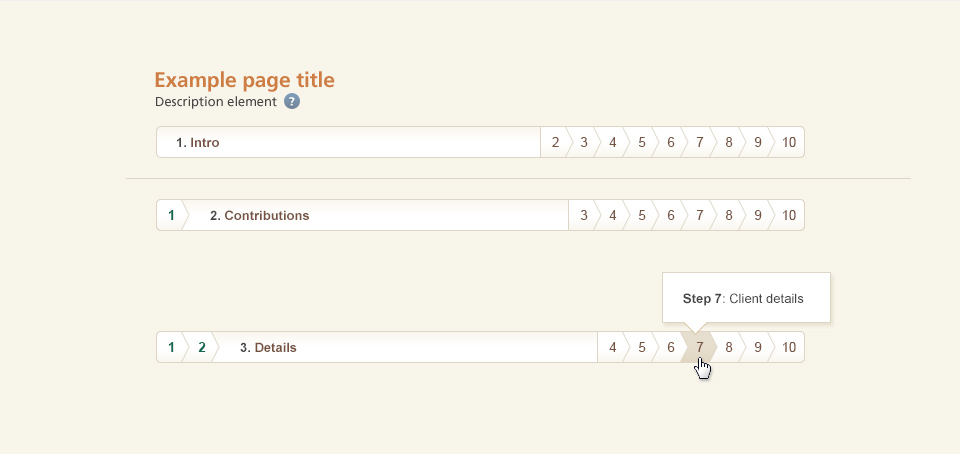The height and width of the screenshot is (454, 960).
Task: Select the active '1. Intro' step
Action: click(198, 142)
